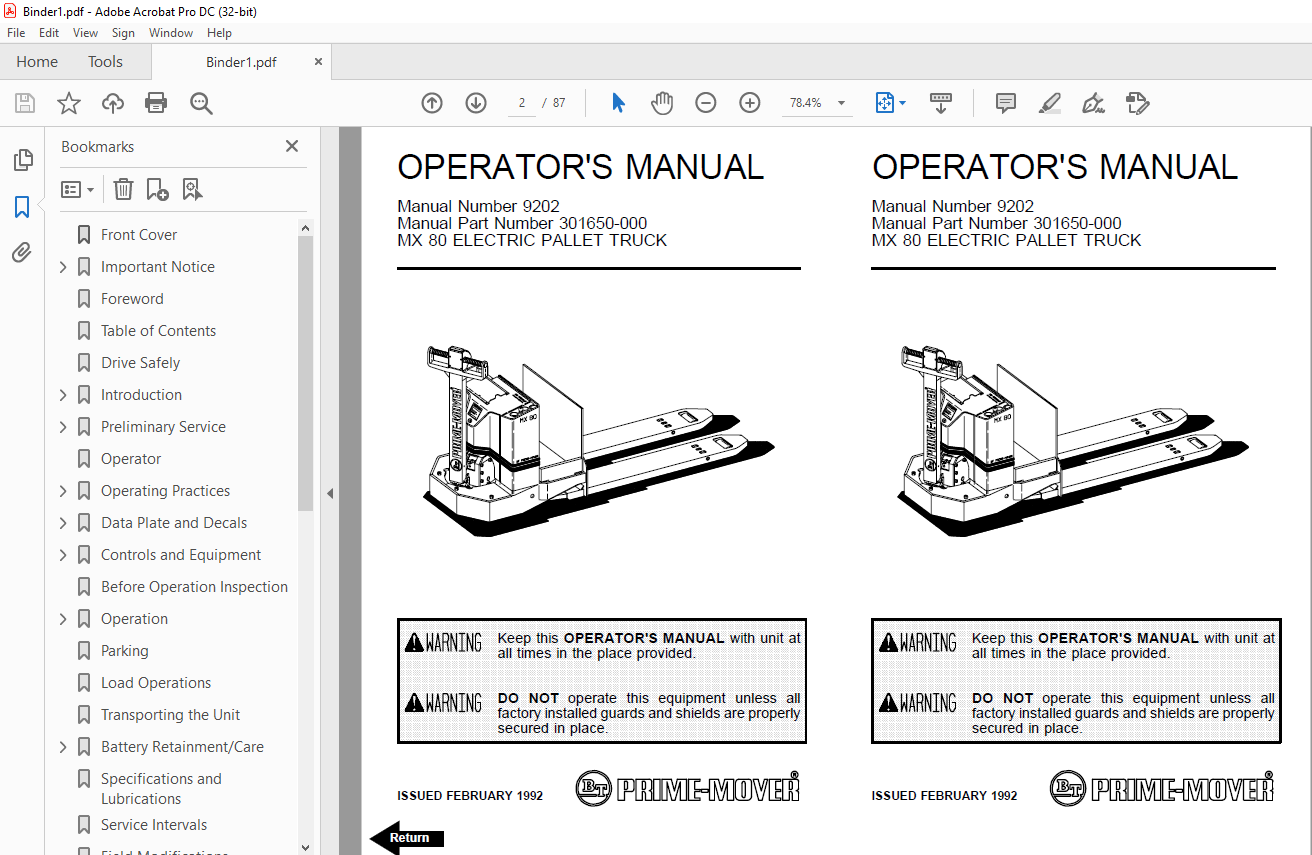Open the Help menu

(219, 33)
